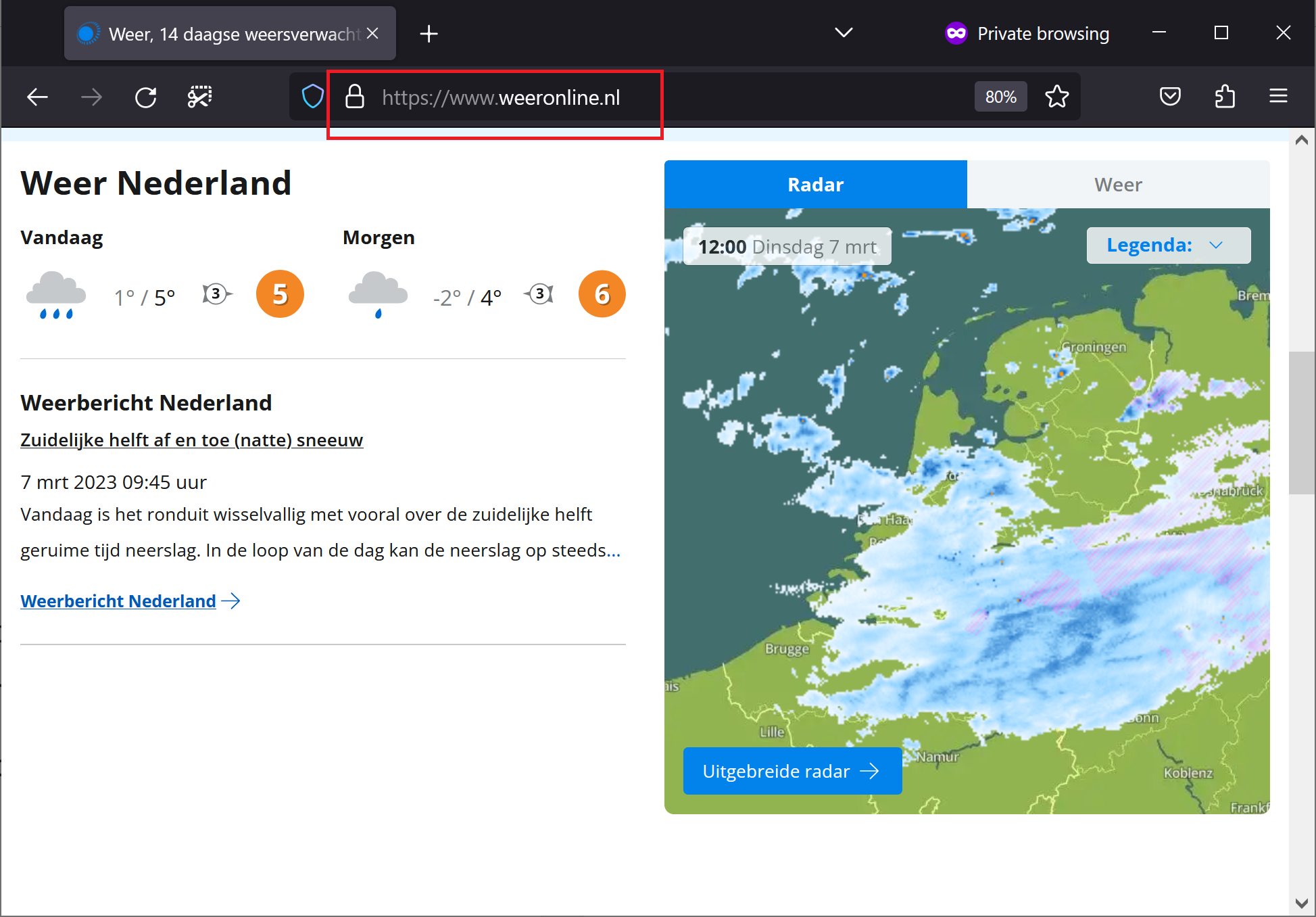Click the page scrollbar thumb
1316x917 pixels.
tap(1302, 423)
